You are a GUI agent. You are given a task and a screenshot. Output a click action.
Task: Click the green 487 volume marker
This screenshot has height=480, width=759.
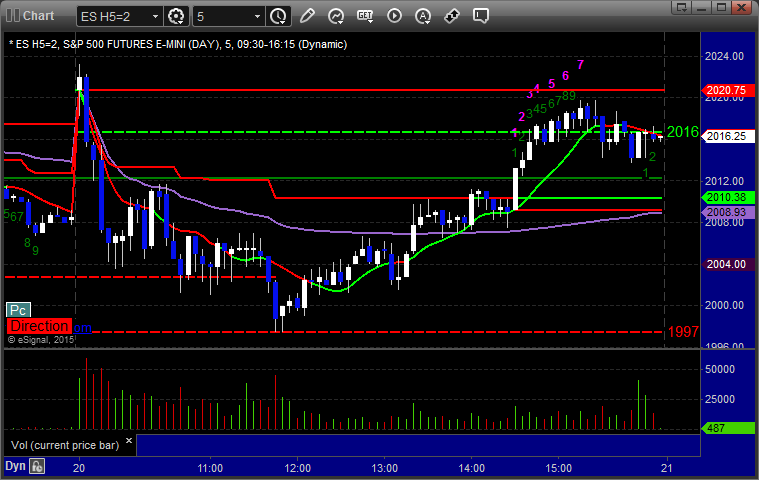pyautogui.click(x=728, y=428)
